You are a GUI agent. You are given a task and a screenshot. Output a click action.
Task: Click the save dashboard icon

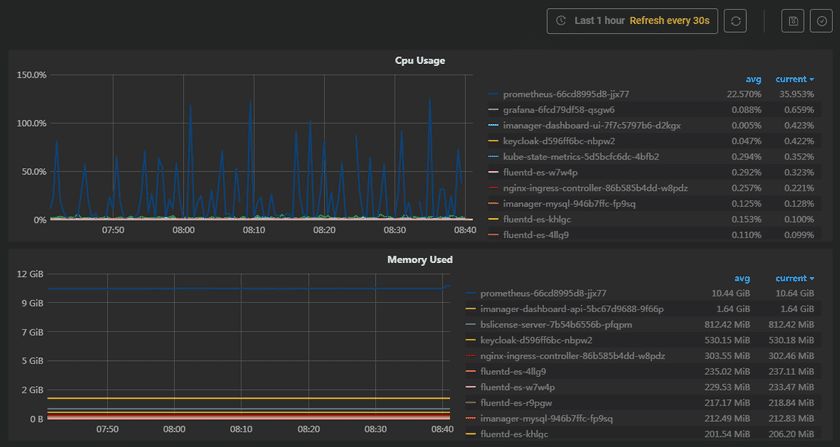pyautogui.click(x=793, y=21)
